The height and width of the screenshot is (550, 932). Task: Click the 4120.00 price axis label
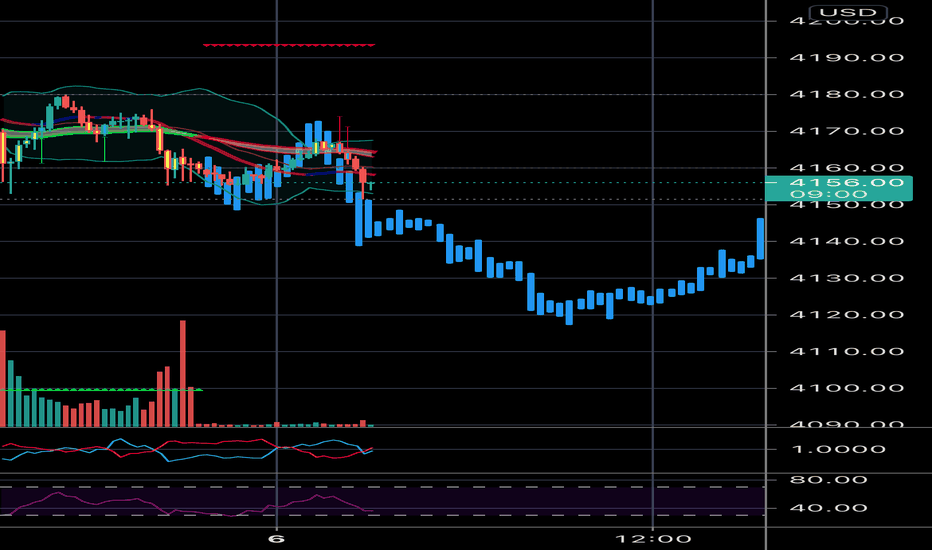[846, 315]
